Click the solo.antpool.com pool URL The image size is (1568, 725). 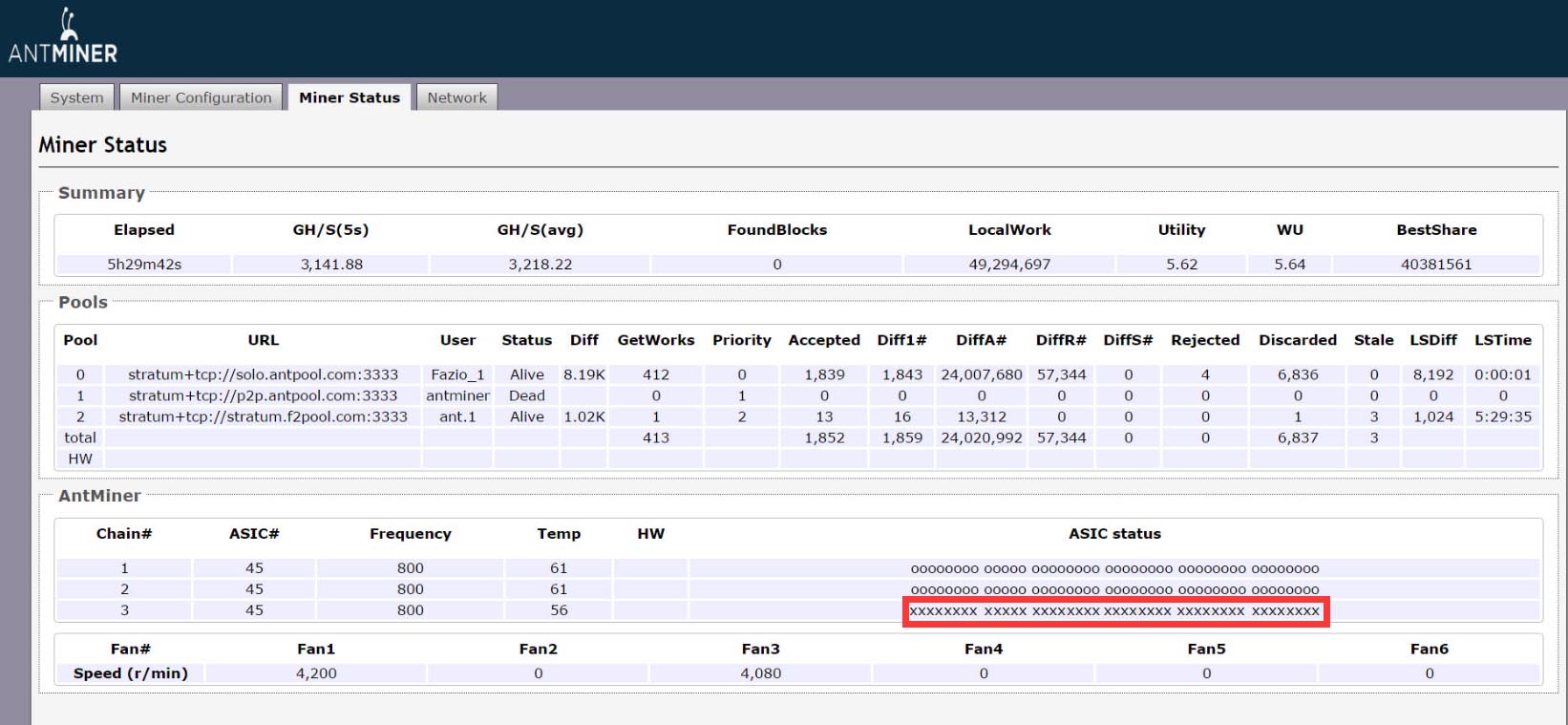coord(263,374)
